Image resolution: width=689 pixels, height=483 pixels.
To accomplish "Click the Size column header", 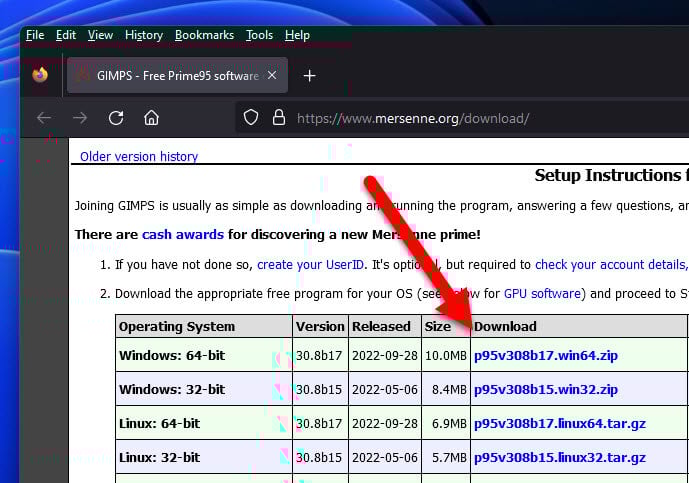I will click(x=446, y=327).
